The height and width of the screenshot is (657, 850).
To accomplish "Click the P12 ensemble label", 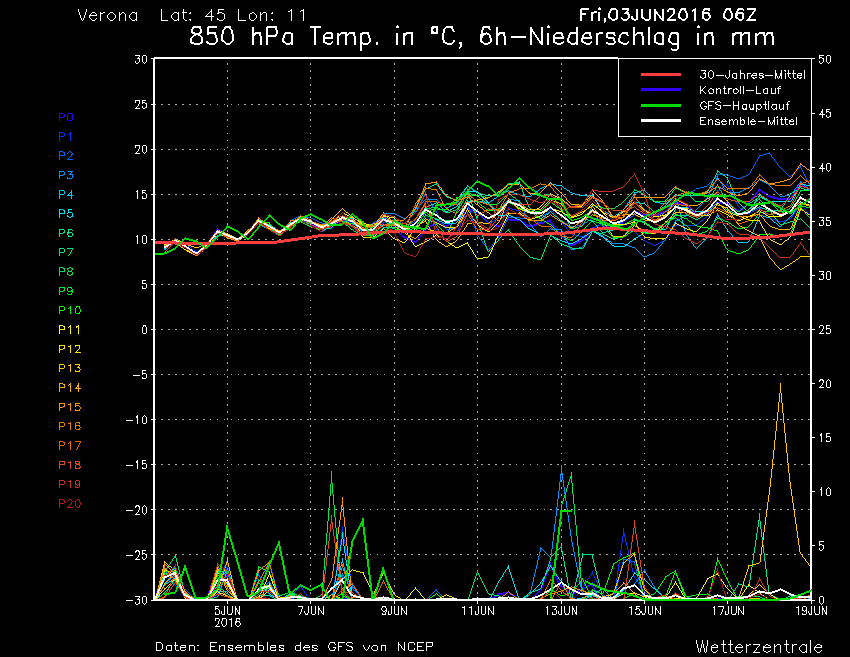I will click(69, 349).
